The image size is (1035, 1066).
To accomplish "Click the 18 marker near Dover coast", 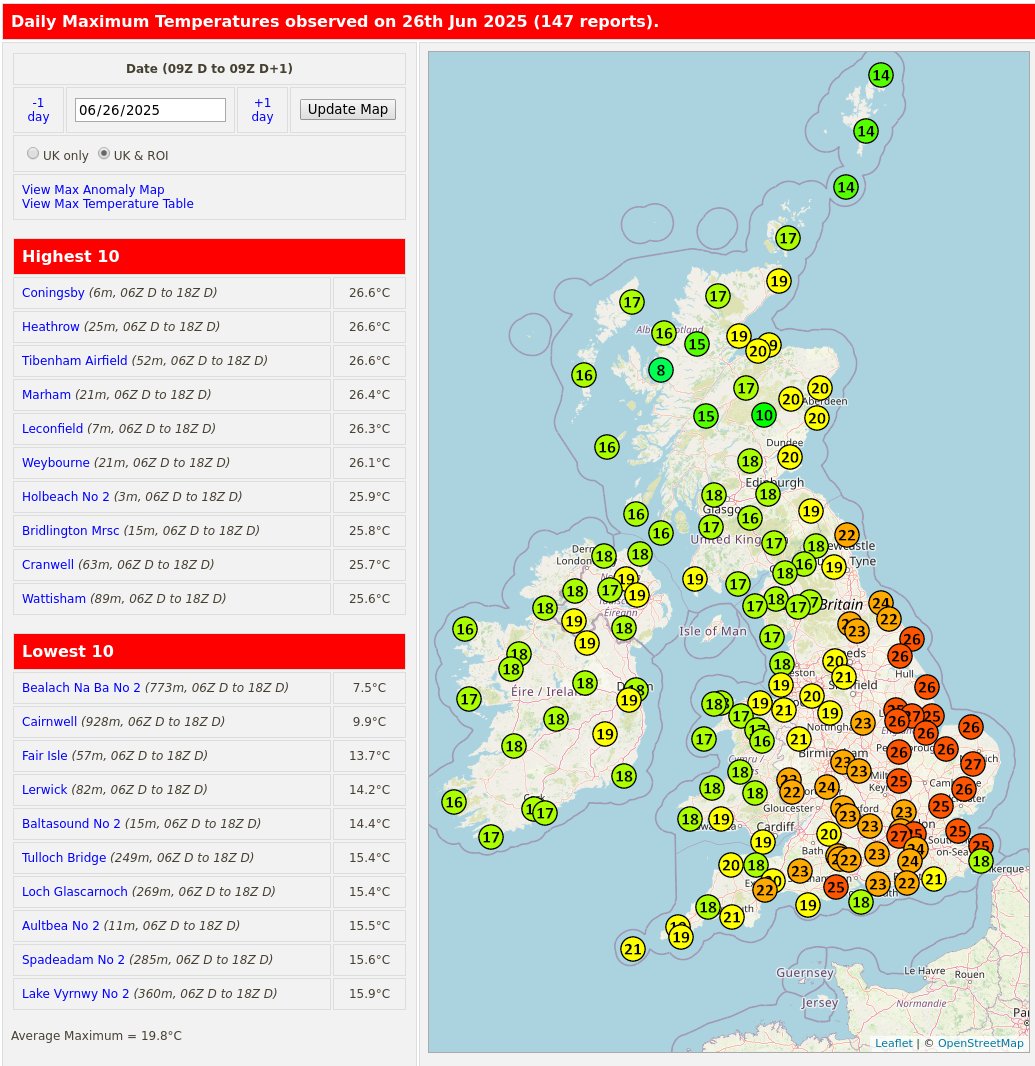I will (x=981, y=861).
